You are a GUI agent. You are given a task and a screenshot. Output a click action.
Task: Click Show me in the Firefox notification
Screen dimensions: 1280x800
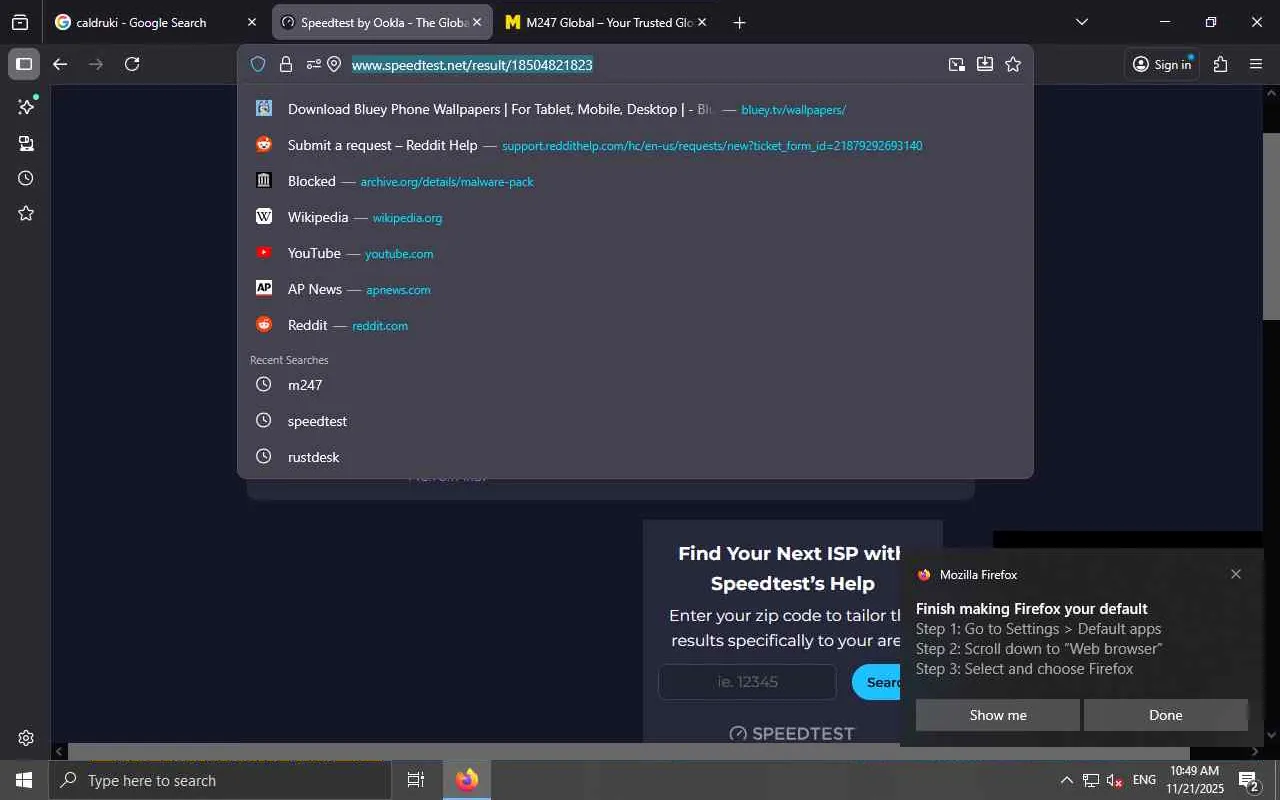[998, 715]
